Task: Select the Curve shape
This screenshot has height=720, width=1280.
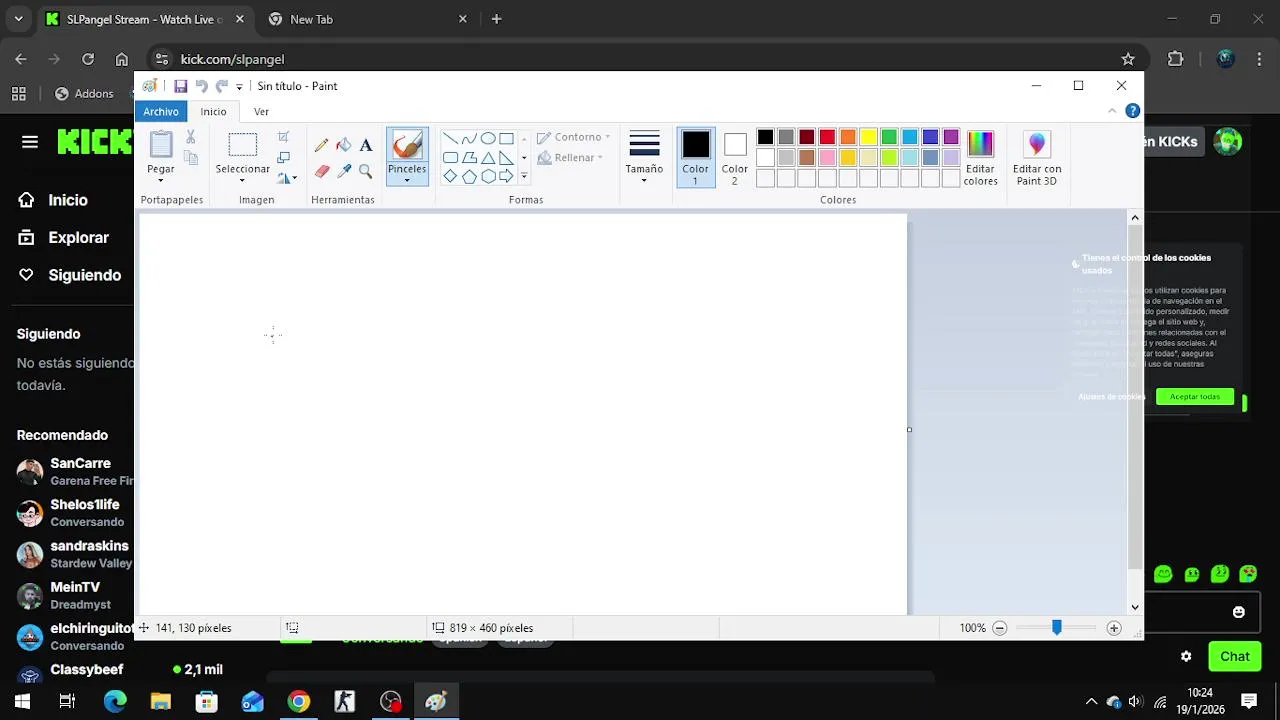Action: tap(469, 139)
